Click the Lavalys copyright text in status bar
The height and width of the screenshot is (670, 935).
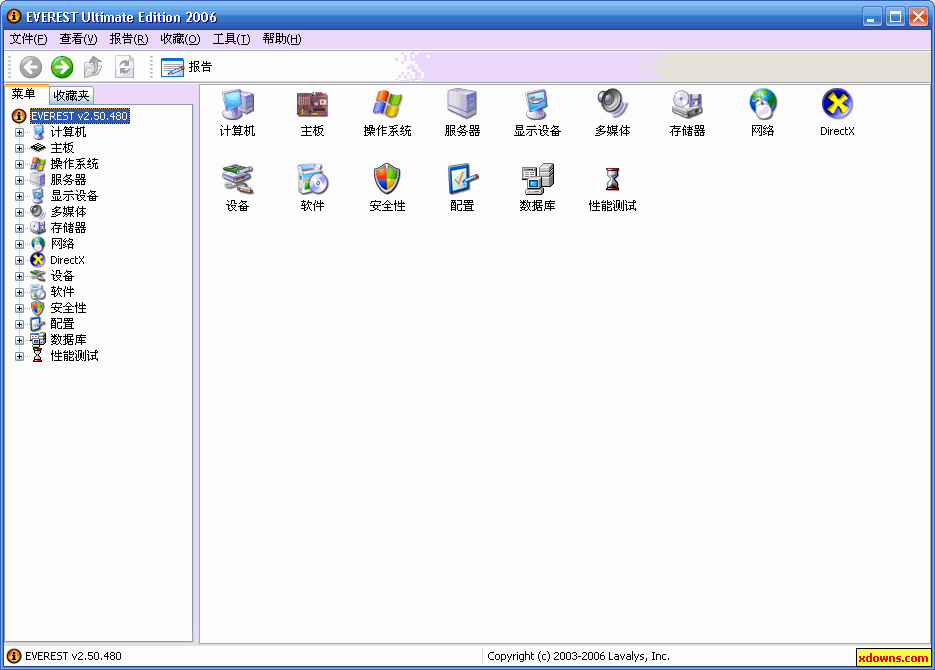[578, 656]
